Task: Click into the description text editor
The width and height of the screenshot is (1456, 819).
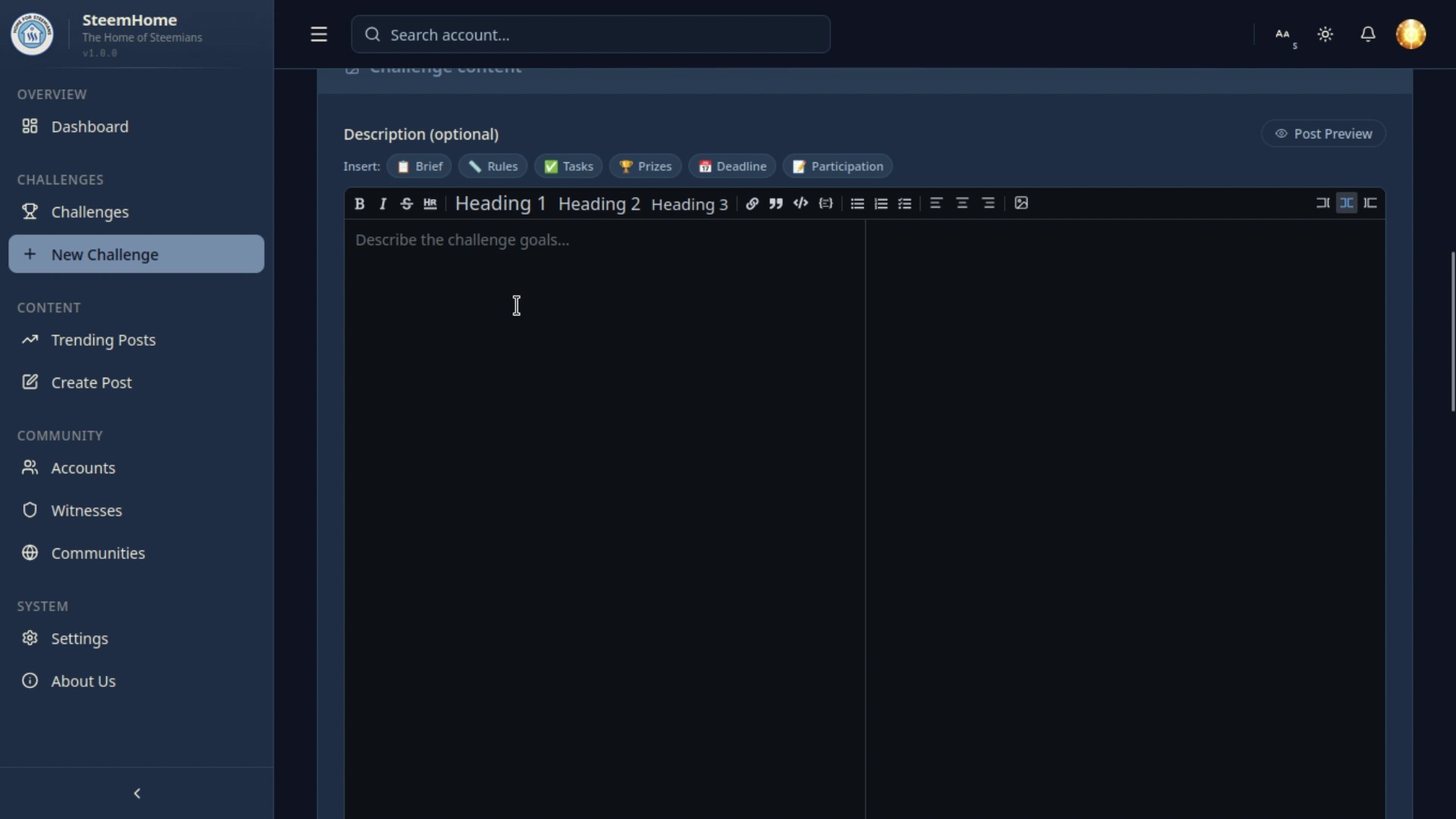Action: [604, 519]
